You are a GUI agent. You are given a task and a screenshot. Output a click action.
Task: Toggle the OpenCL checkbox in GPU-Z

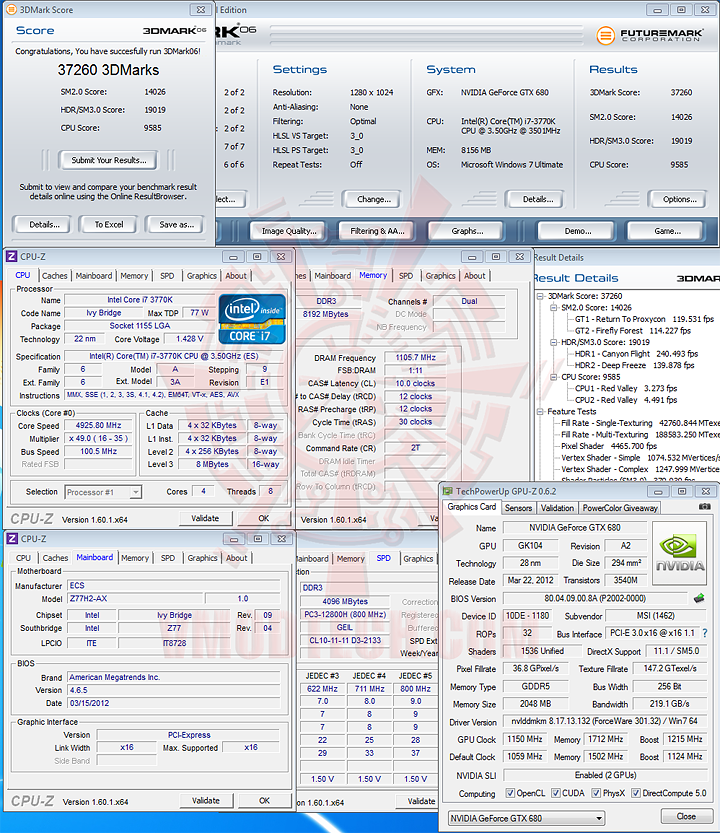[x=510, y=793]
